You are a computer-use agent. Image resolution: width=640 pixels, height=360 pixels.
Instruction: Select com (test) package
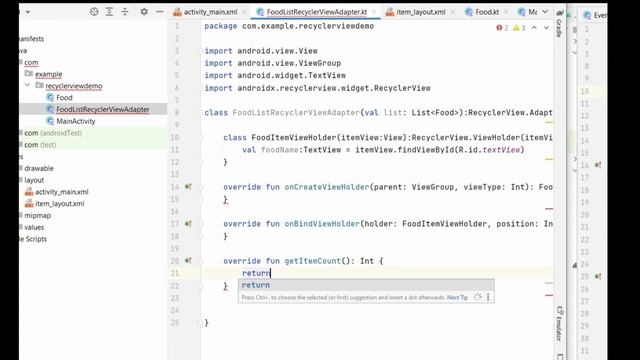[x=40, y=145]
